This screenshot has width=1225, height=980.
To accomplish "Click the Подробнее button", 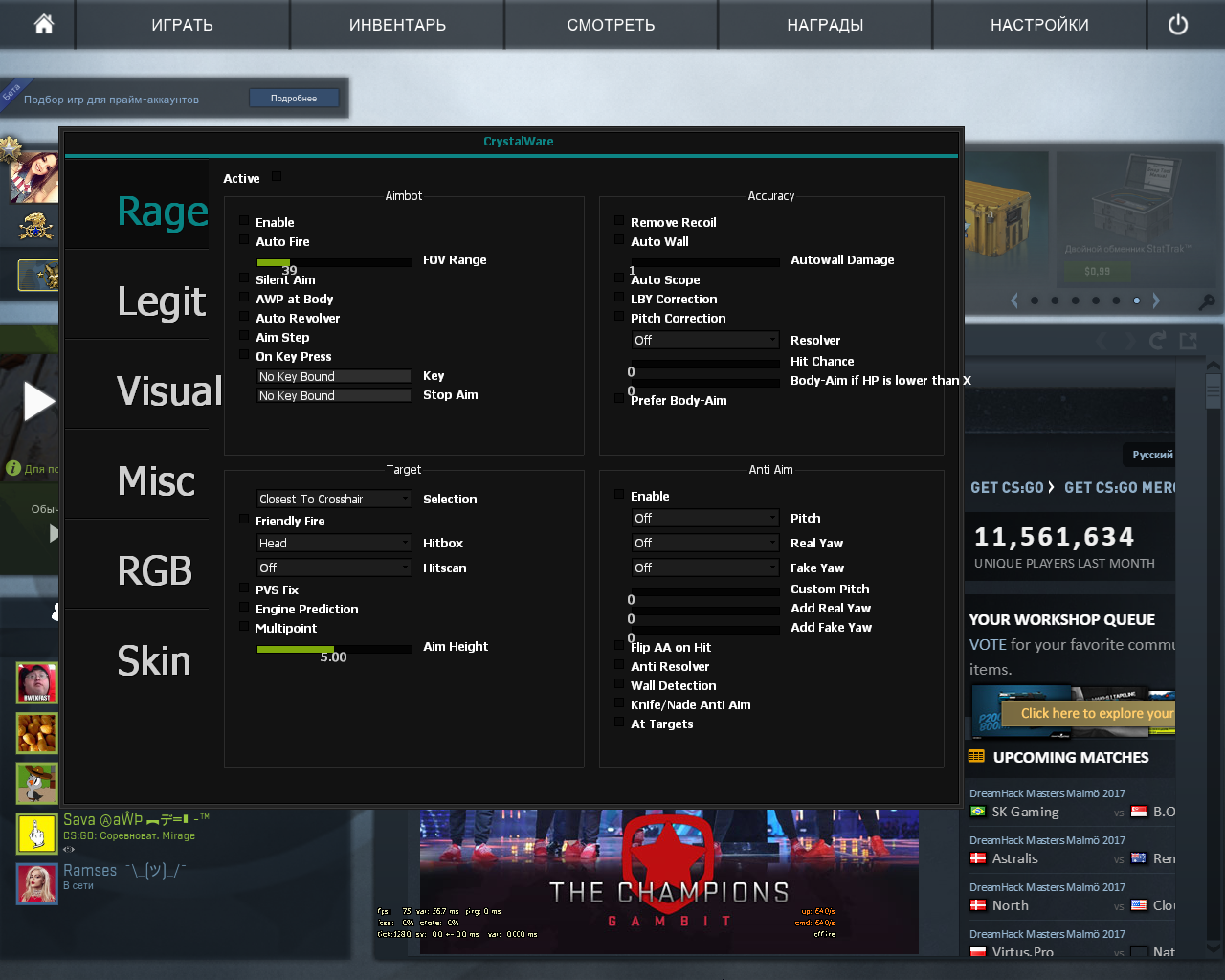I will coord(294,99).
